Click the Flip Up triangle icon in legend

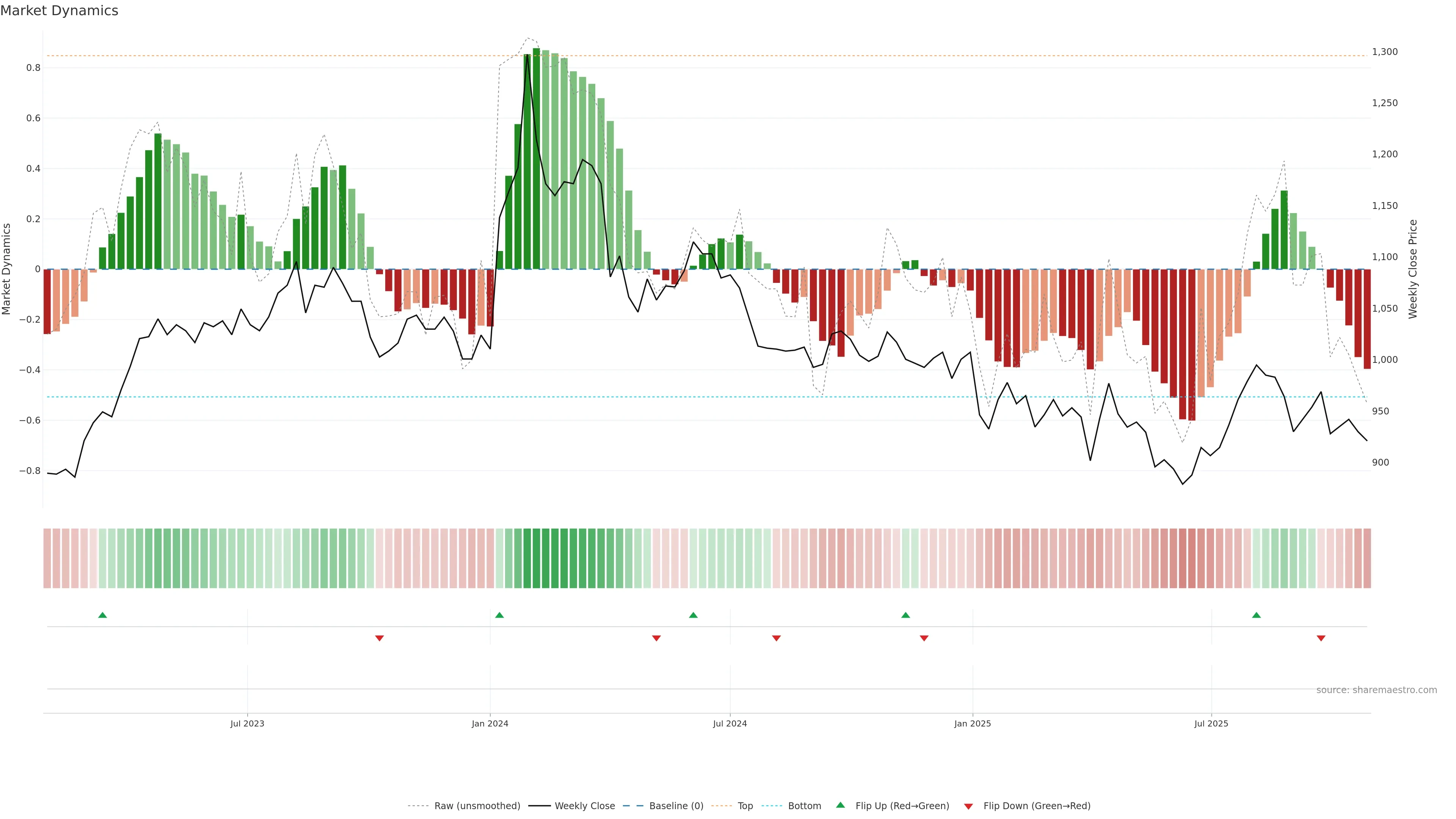[x=841, y=805]
